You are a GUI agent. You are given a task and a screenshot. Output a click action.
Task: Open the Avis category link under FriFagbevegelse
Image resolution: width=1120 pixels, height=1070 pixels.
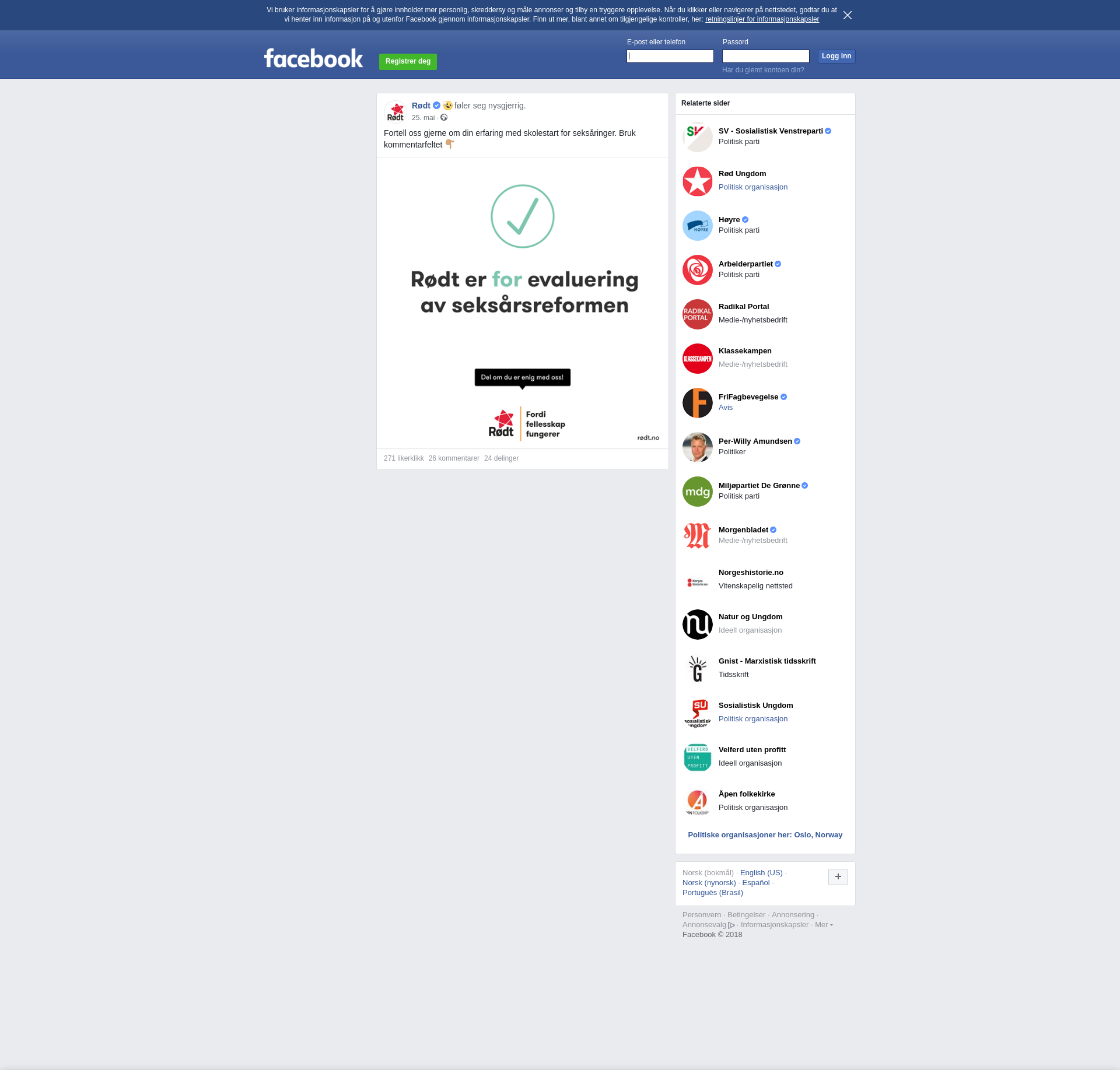click(x=726, y=408)
